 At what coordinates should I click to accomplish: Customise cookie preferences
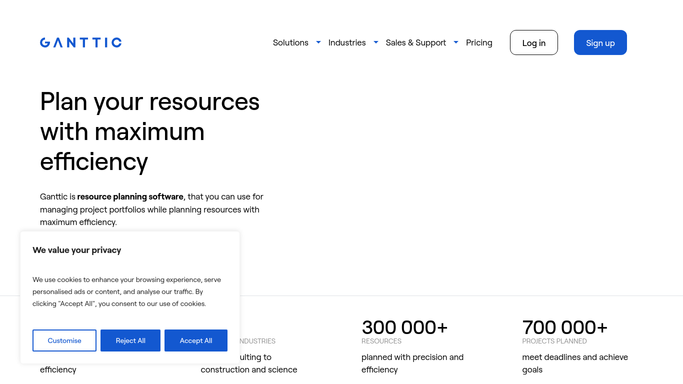coord(64,340)
